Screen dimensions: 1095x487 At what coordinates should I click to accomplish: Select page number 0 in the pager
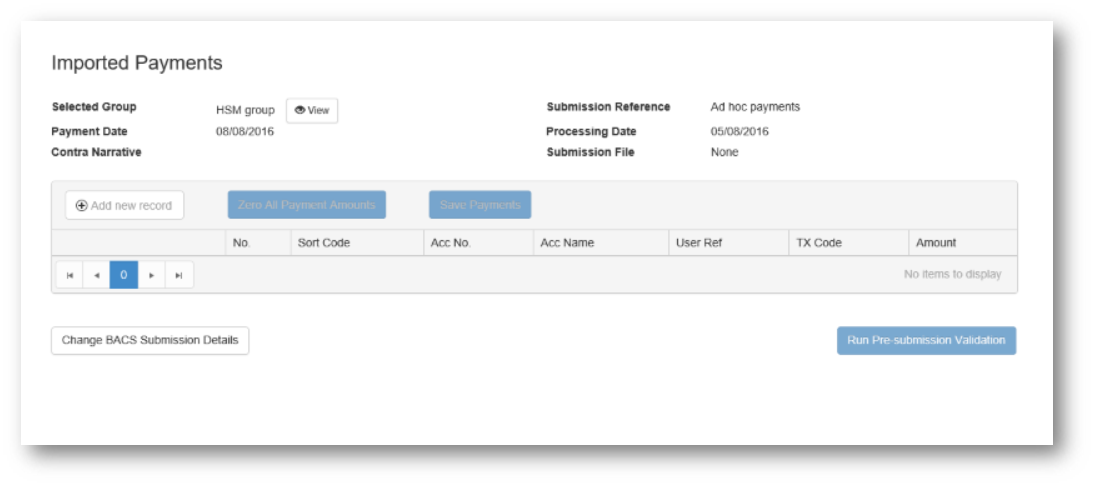point(124,275)
